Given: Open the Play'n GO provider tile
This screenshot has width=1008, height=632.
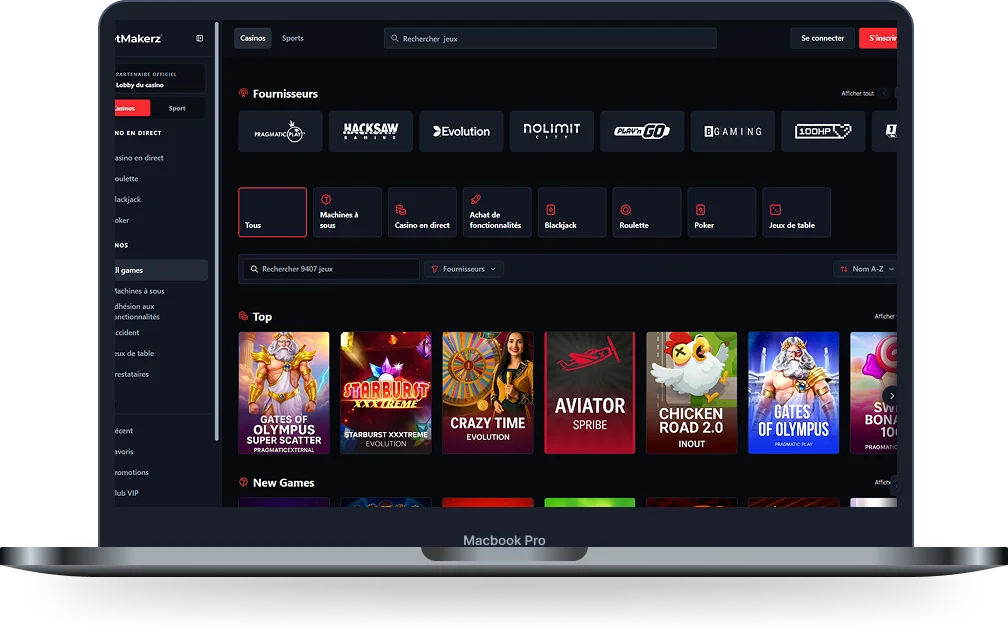Looking at the screenshot, I should (x=642, y=131).
